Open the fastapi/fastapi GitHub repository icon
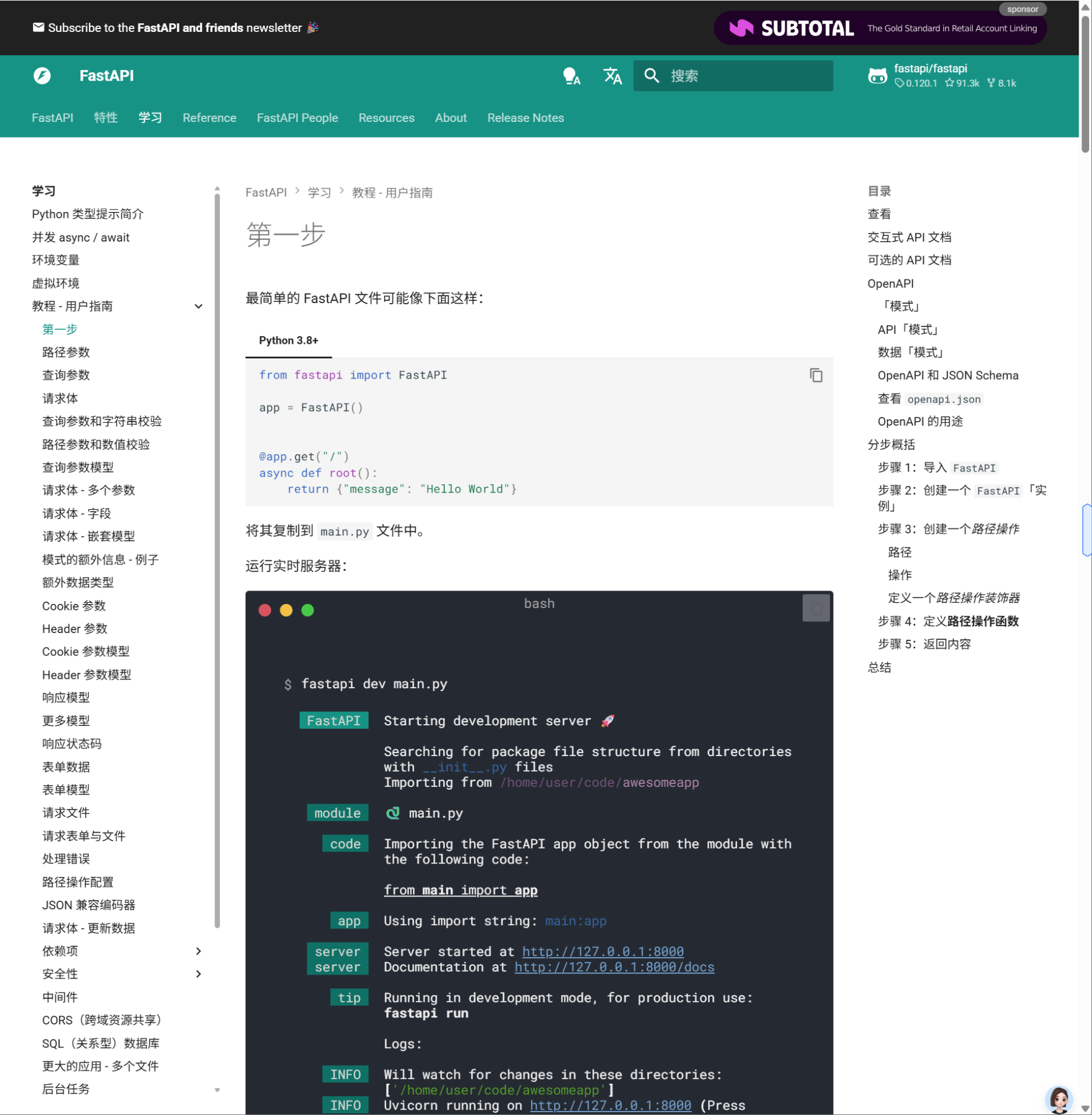The image size is (1092, 1115). [x=877, y=76]
